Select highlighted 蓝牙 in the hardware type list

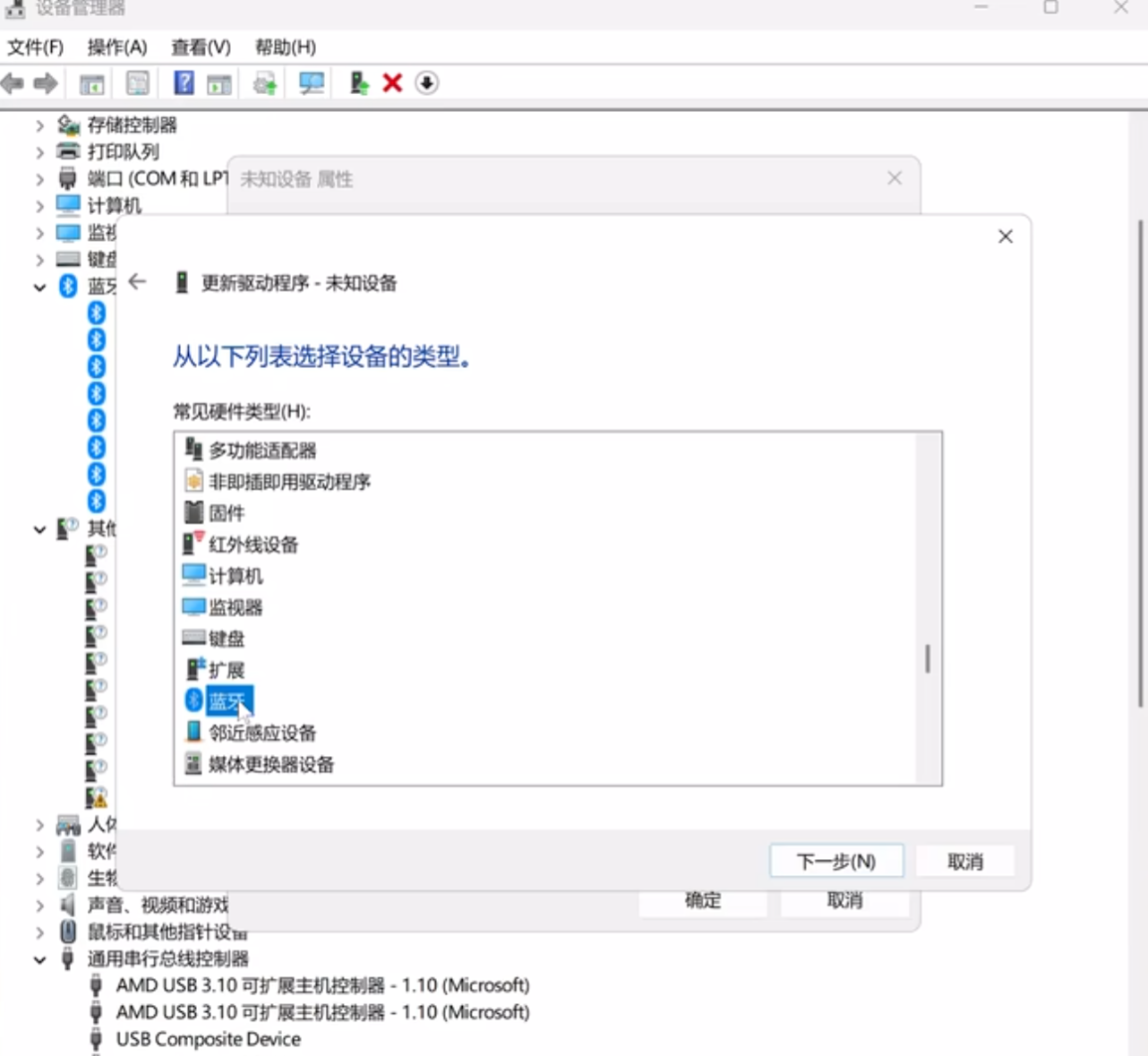(x=229, y=700)
